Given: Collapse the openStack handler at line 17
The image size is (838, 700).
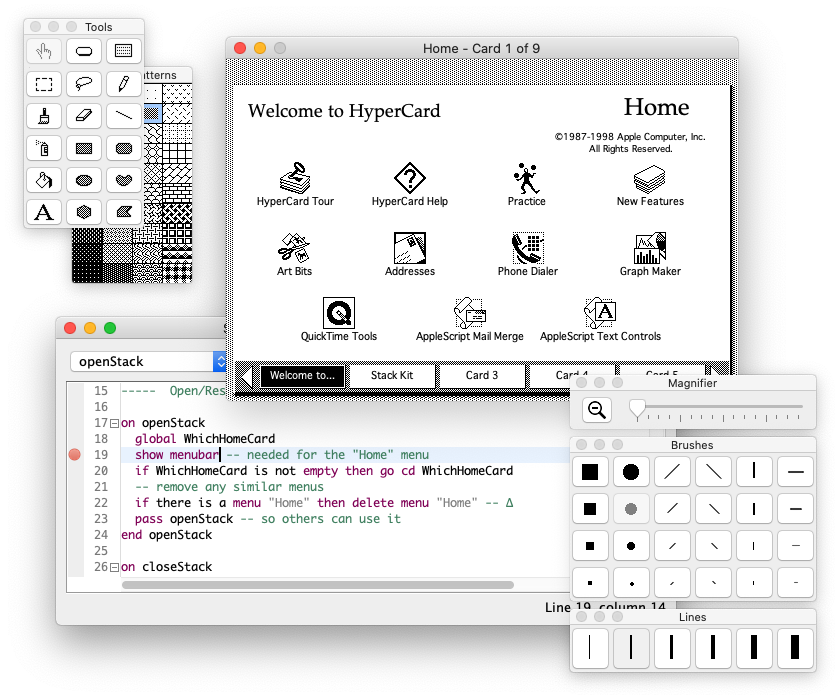Looking at the screenshot, I should 114,424.
